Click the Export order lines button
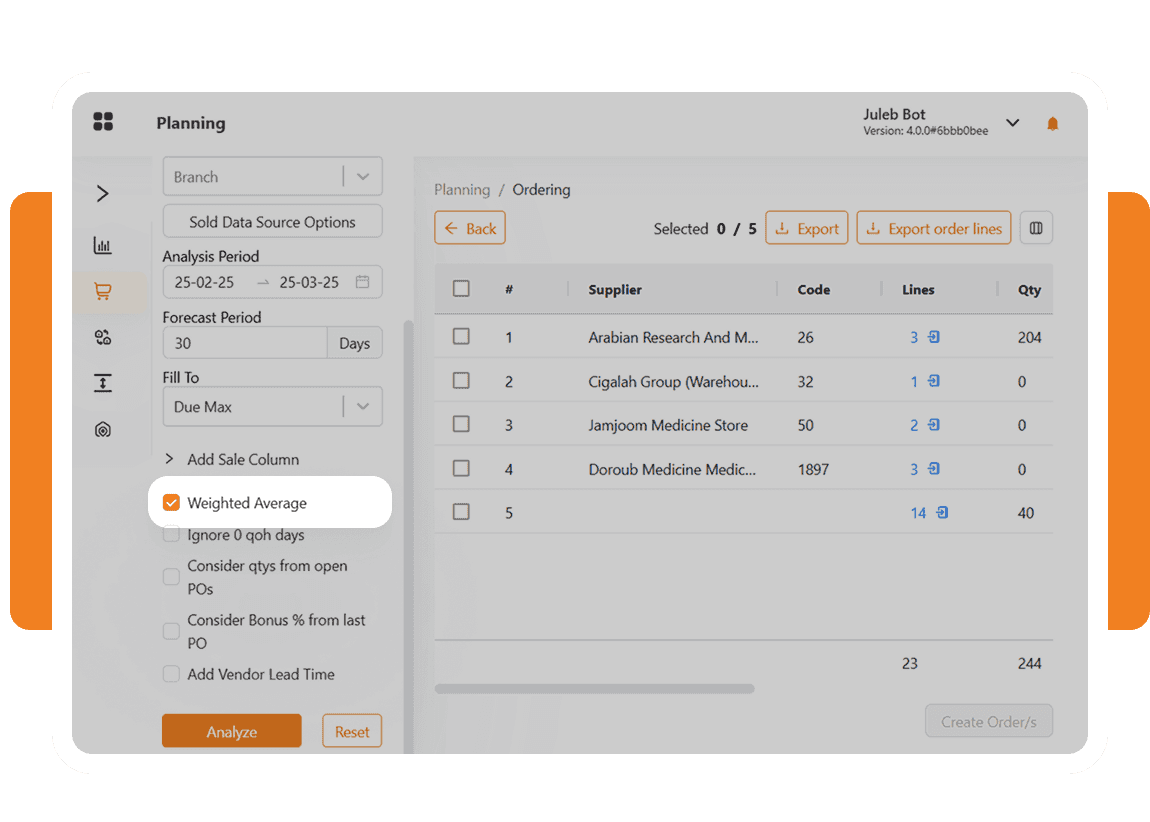This screenshot has height=822, width=1150. coord(934,229)
